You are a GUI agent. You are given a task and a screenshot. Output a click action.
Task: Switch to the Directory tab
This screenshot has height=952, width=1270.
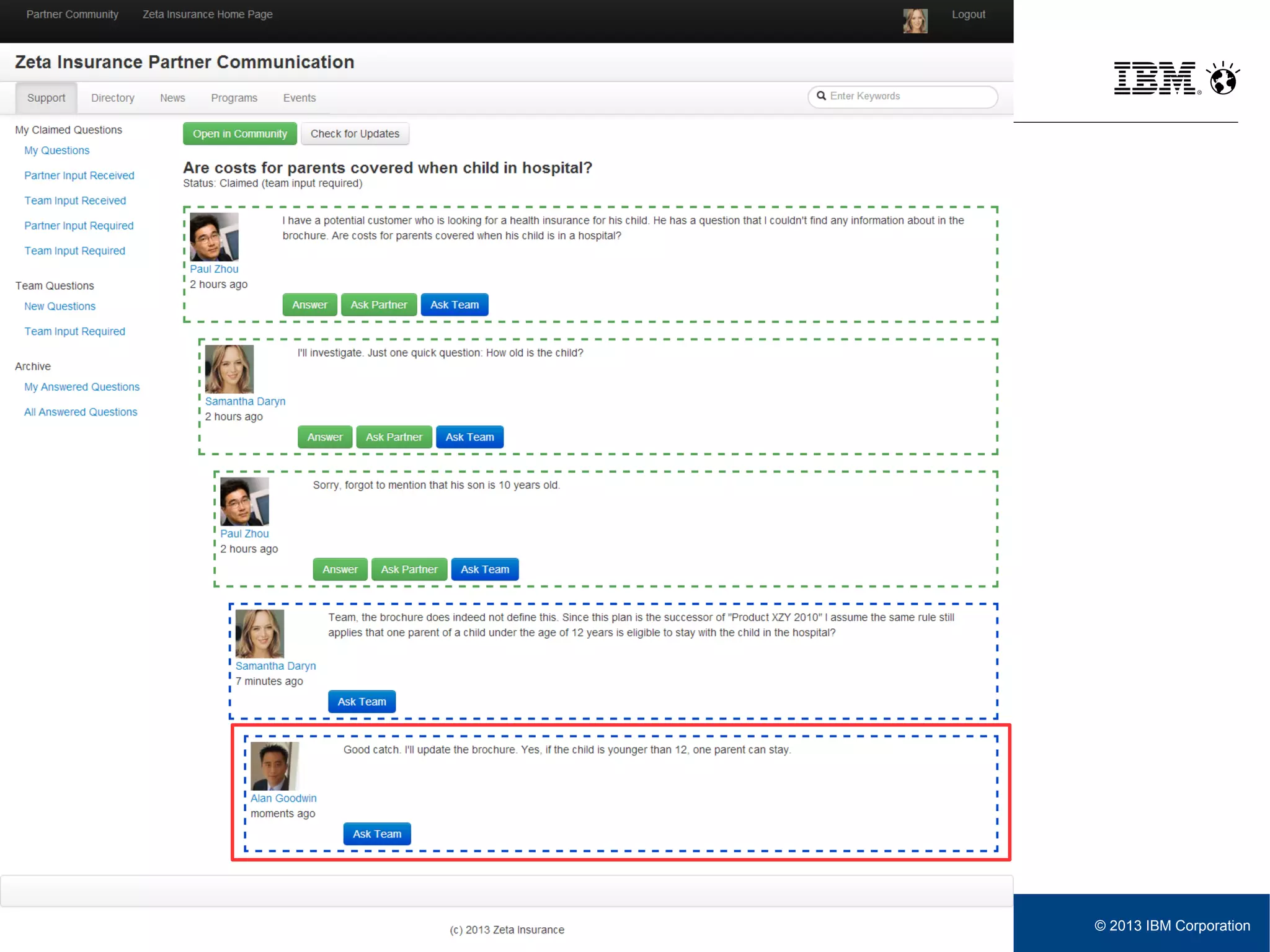(112, 98)
